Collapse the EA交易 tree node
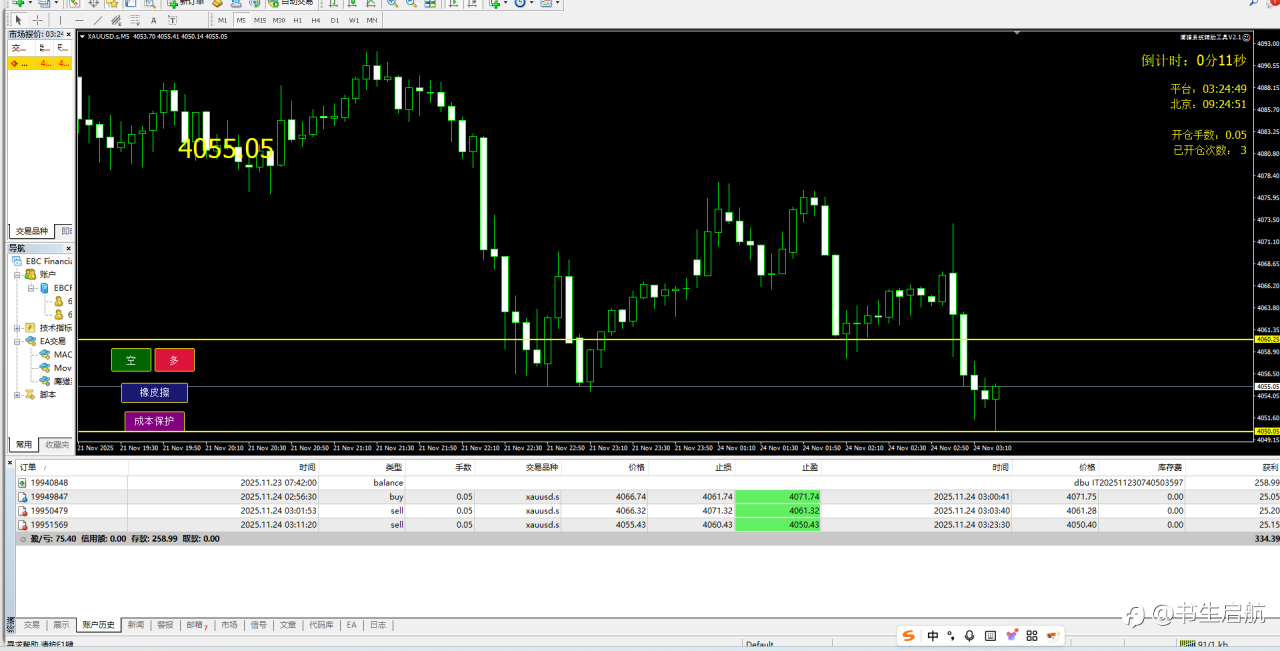 click(17, 341)
